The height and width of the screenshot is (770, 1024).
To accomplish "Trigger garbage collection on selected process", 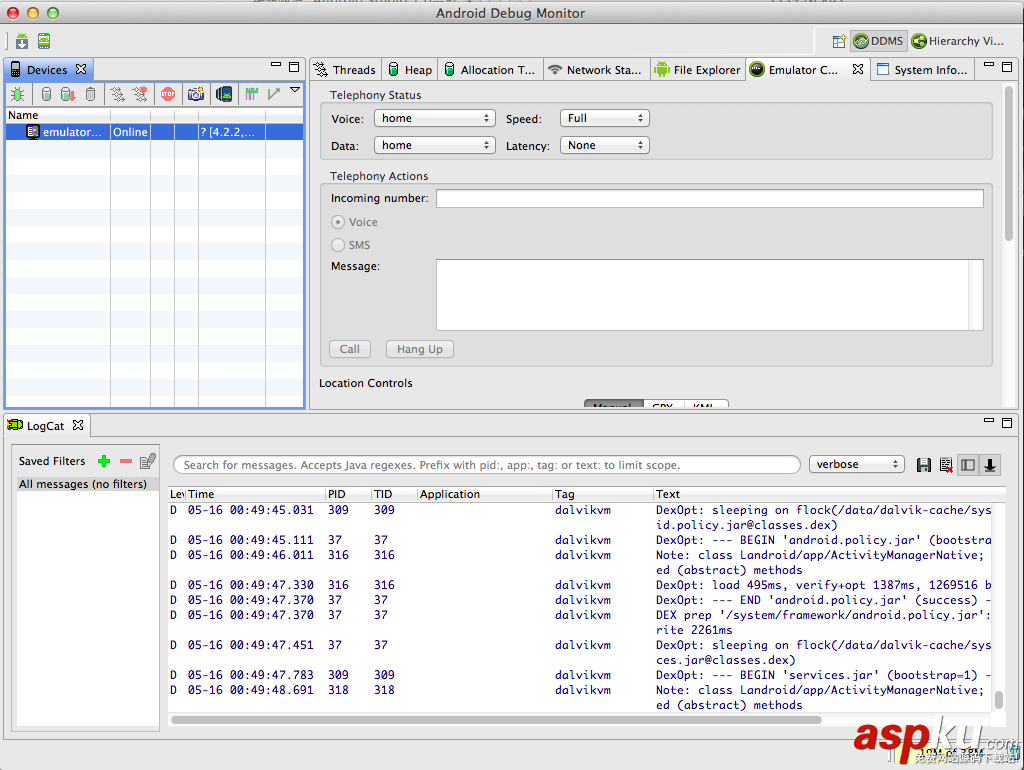I will pos(90,93).
